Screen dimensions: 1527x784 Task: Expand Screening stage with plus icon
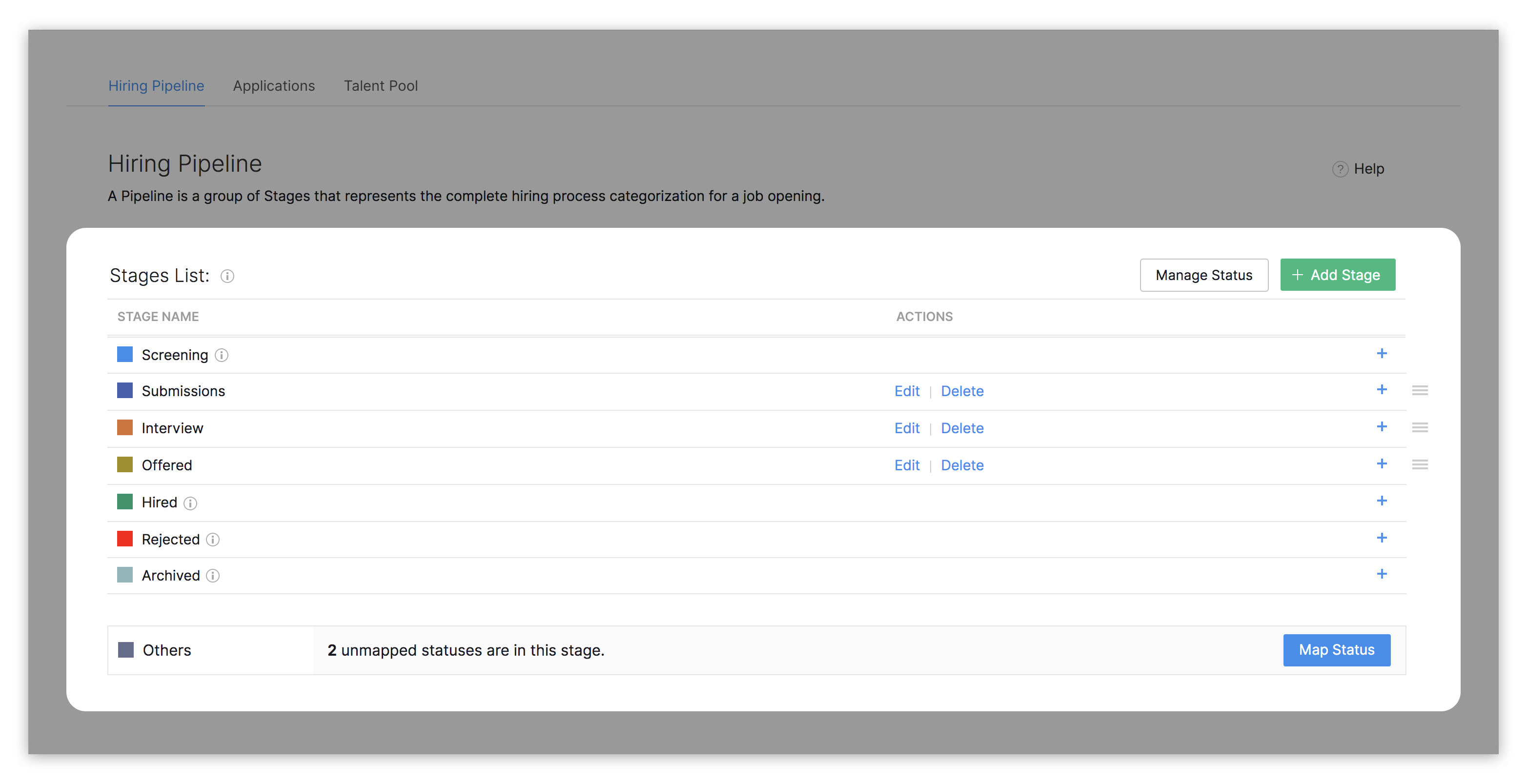1382,353
